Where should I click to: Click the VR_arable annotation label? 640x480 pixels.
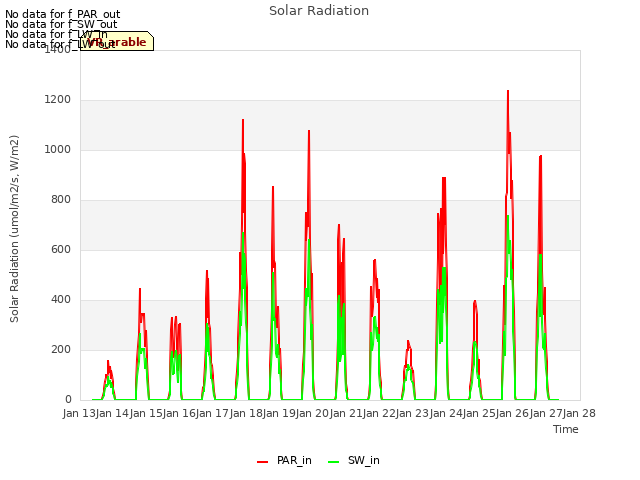coord(117,42)
